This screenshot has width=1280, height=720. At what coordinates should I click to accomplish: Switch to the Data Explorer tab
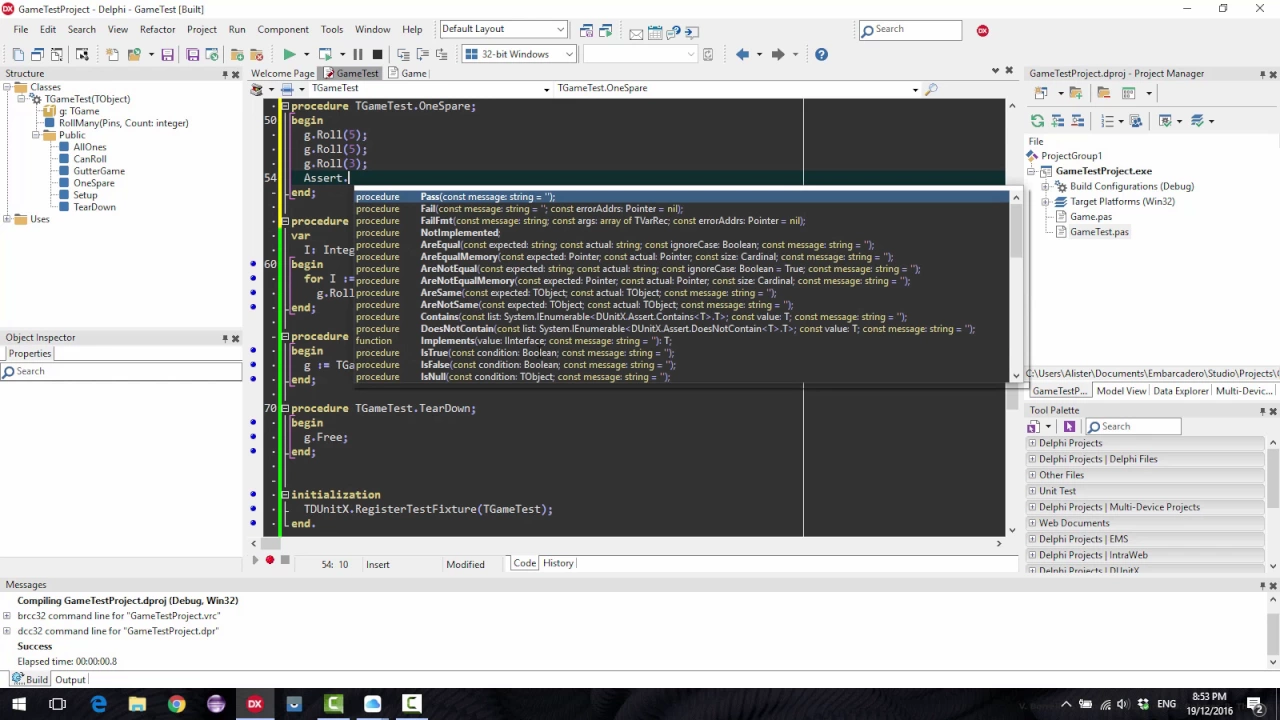[x=1180, y=391]
